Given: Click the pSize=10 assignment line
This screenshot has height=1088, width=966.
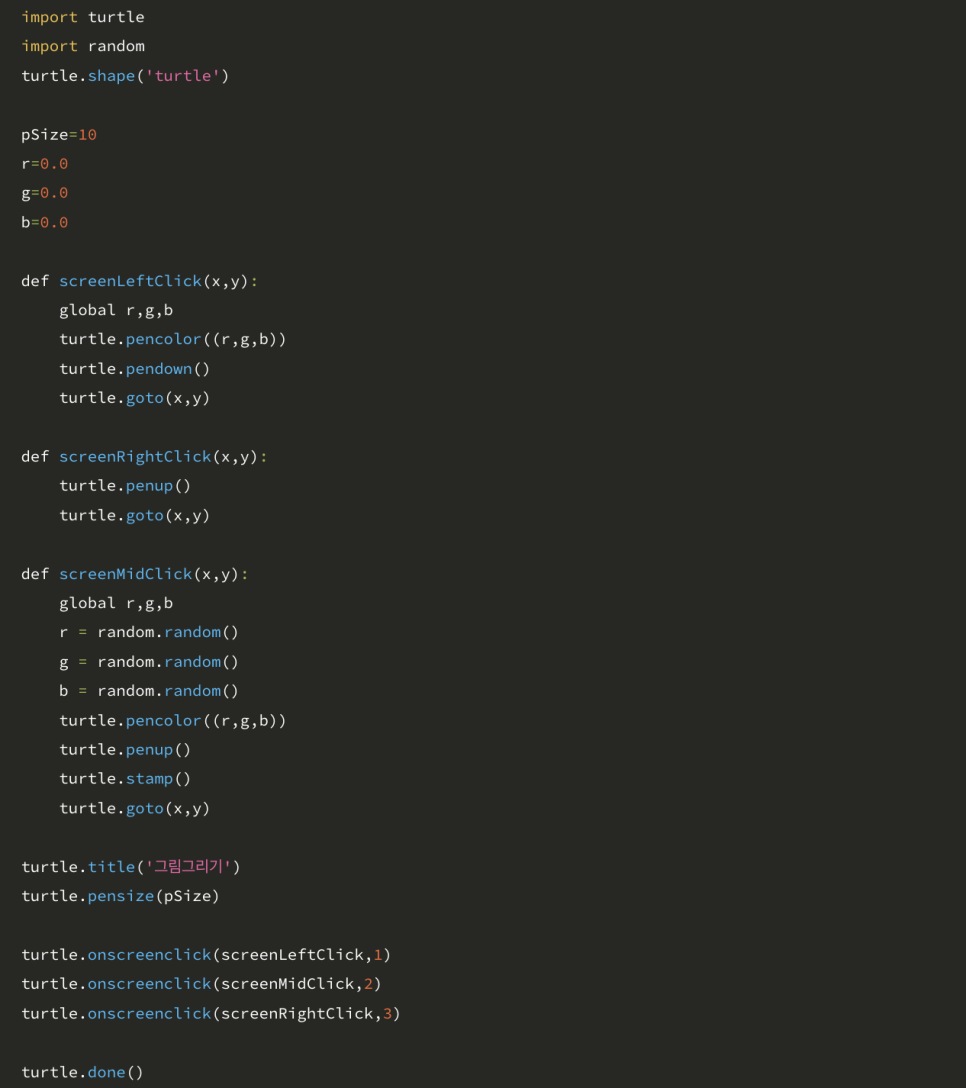Looking at the screenshot, I should coord(59,135).
